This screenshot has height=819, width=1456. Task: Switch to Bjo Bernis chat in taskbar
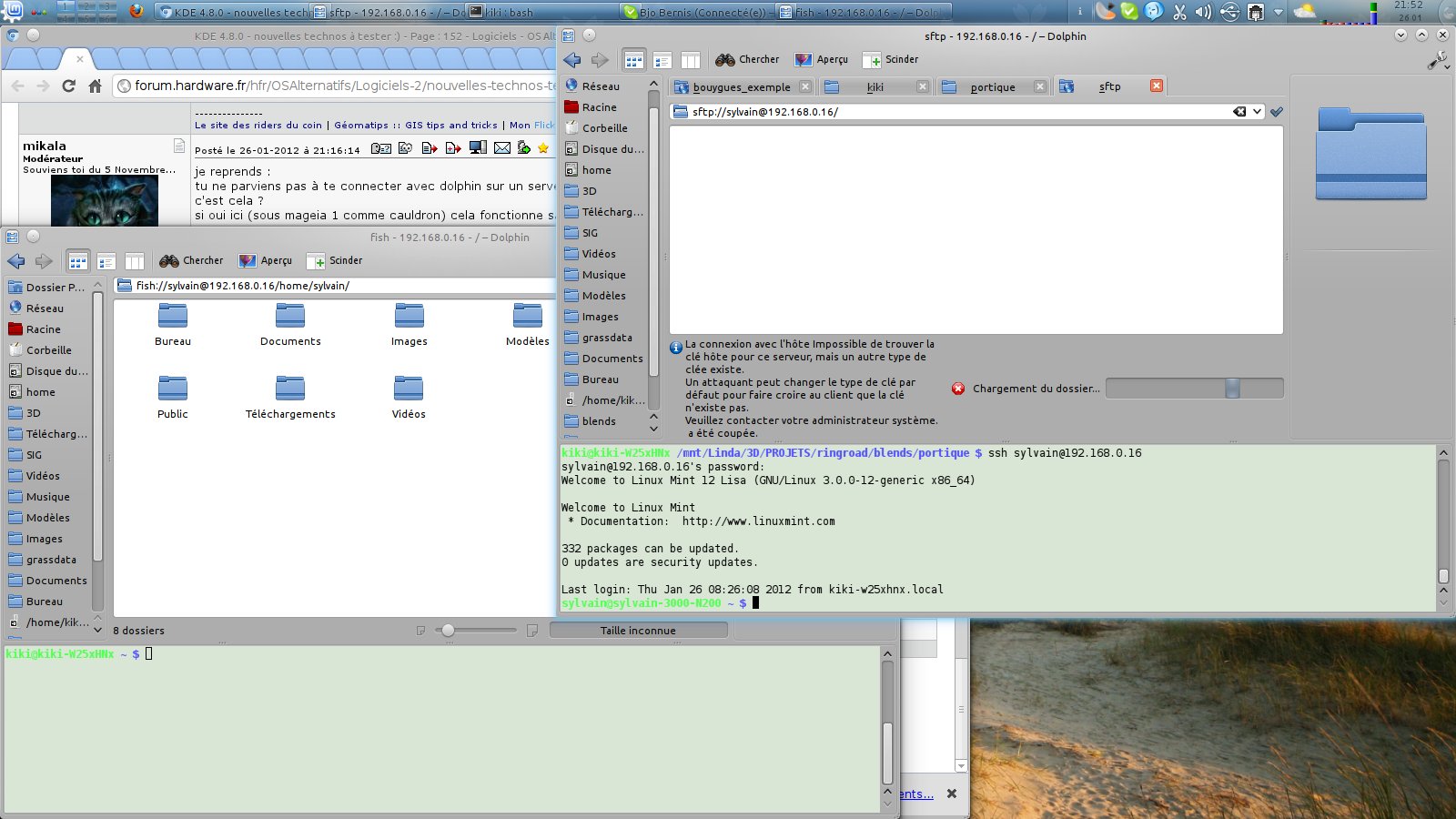coord(699,12)
